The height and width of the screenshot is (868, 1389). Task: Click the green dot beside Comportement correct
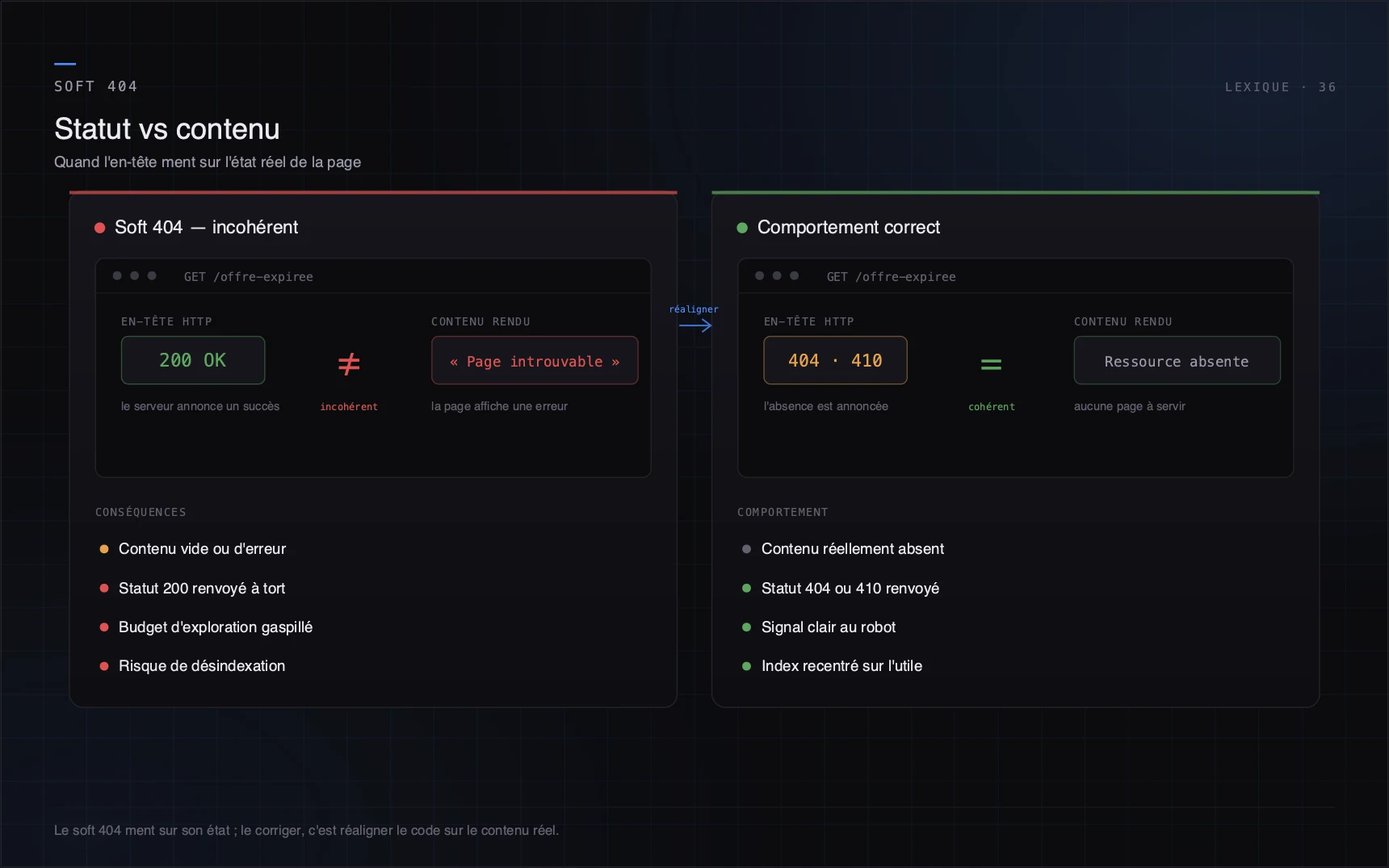(742, 228)
